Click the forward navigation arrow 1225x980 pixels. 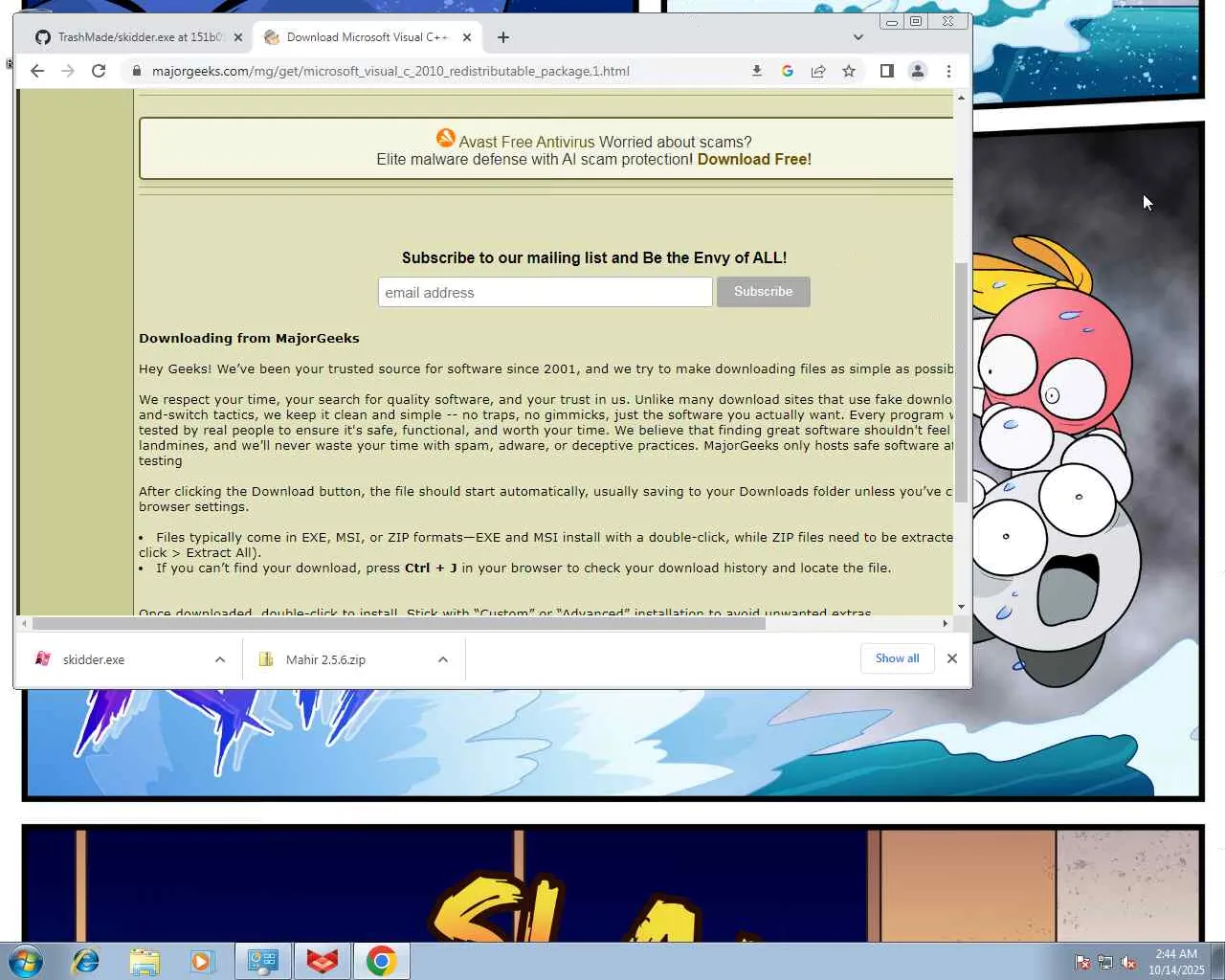68,71
